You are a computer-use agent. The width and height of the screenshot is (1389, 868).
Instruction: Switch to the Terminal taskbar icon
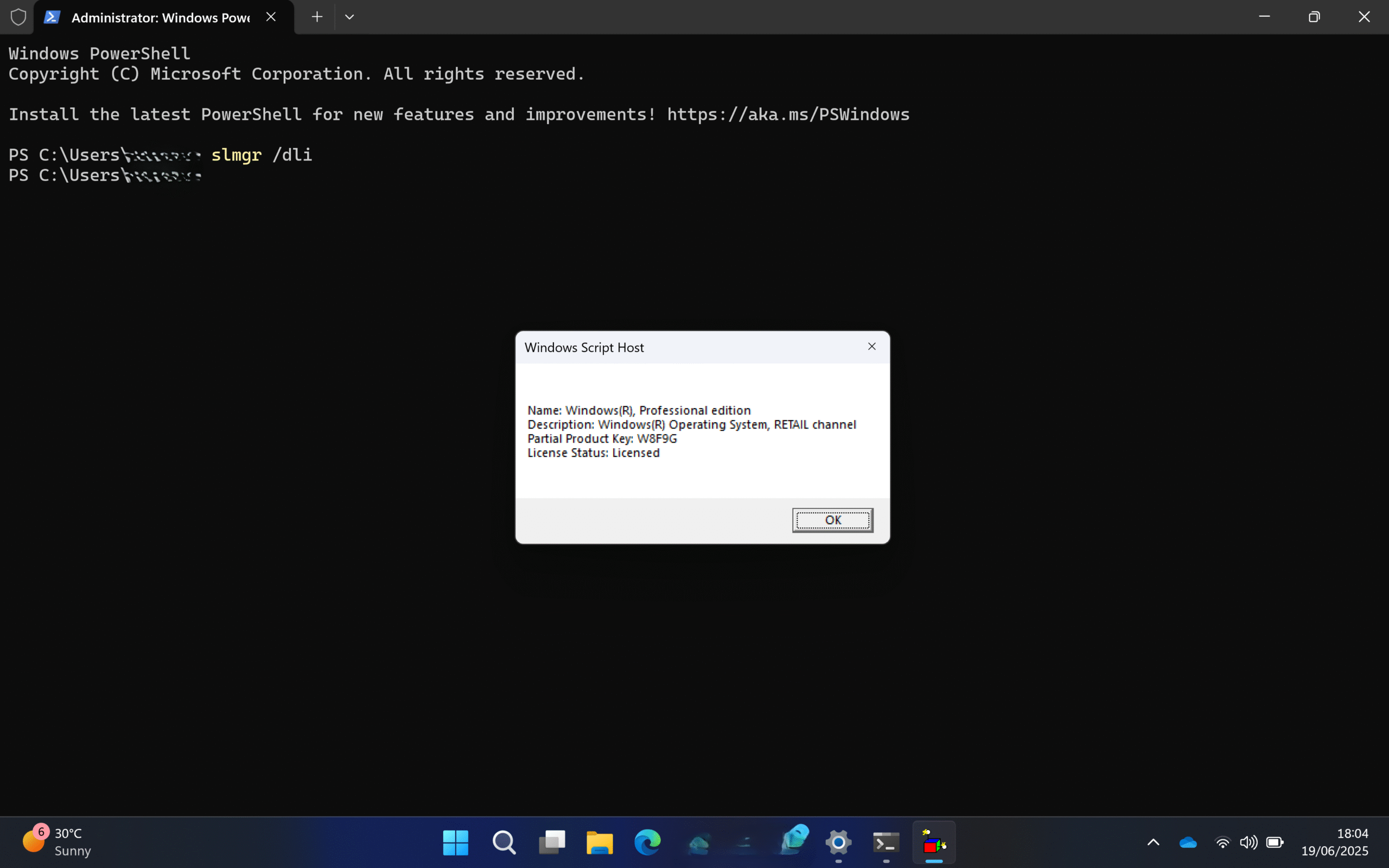(x=886, y=843)
